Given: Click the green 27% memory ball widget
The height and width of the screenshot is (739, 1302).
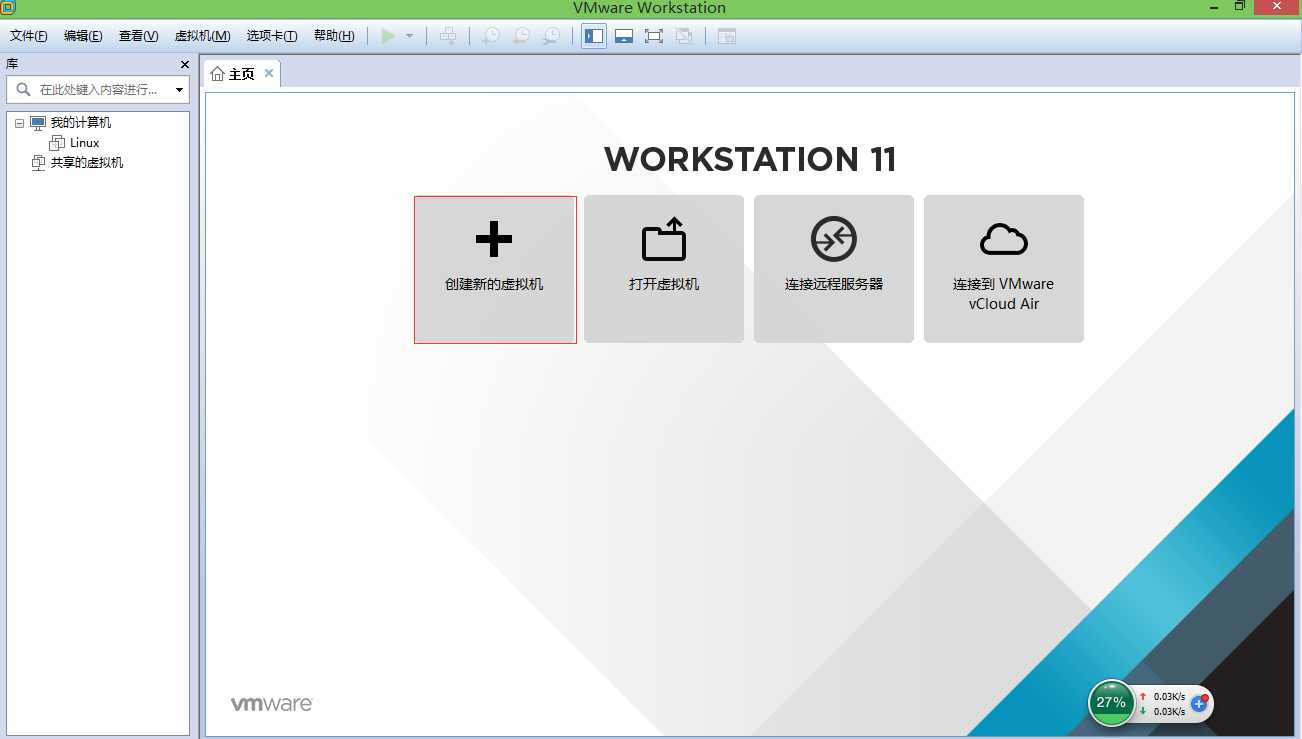Looking at the screenshot, I should pos(1111,703).
